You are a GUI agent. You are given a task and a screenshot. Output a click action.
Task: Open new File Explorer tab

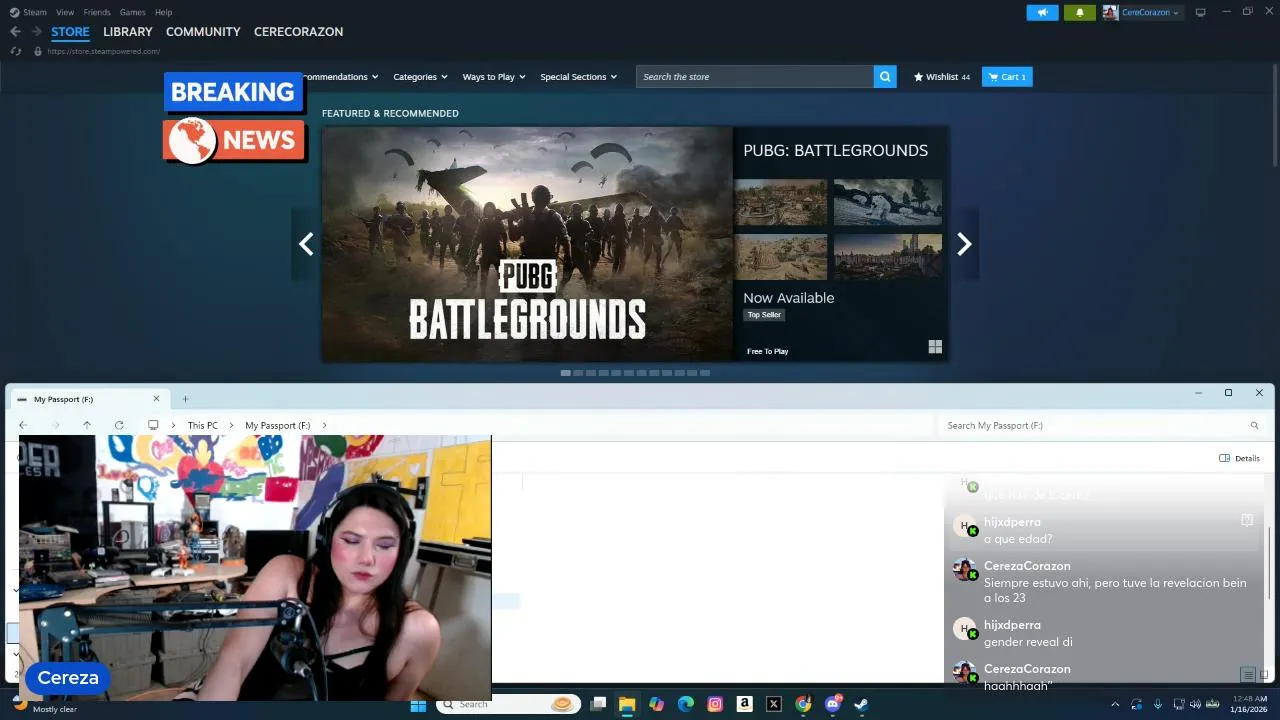(185, 399)
